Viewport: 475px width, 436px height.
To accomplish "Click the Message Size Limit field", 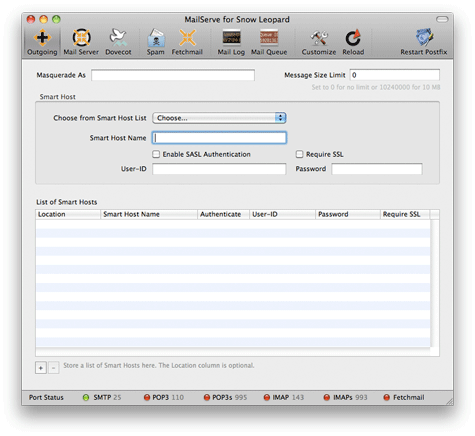I will [395, 75].
